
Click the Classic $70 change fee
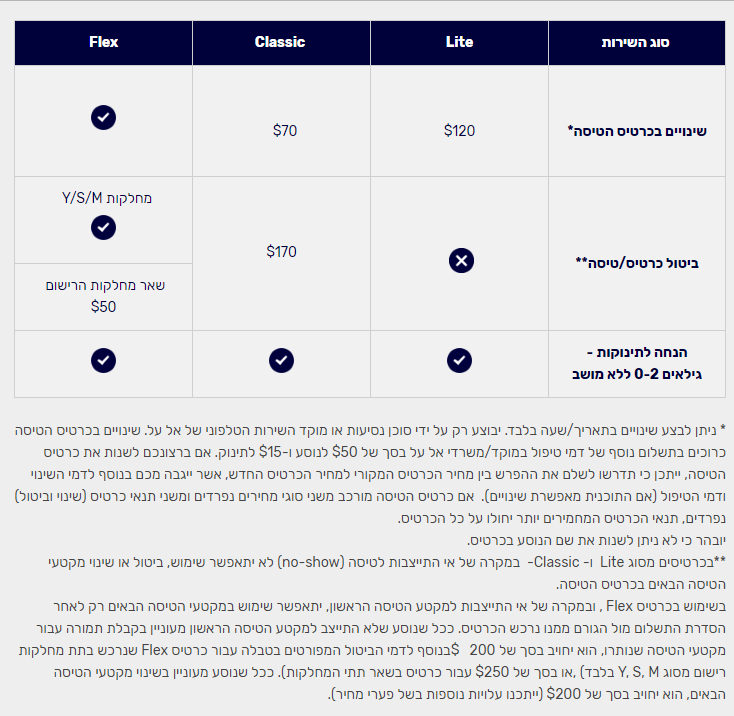[285, 130]
